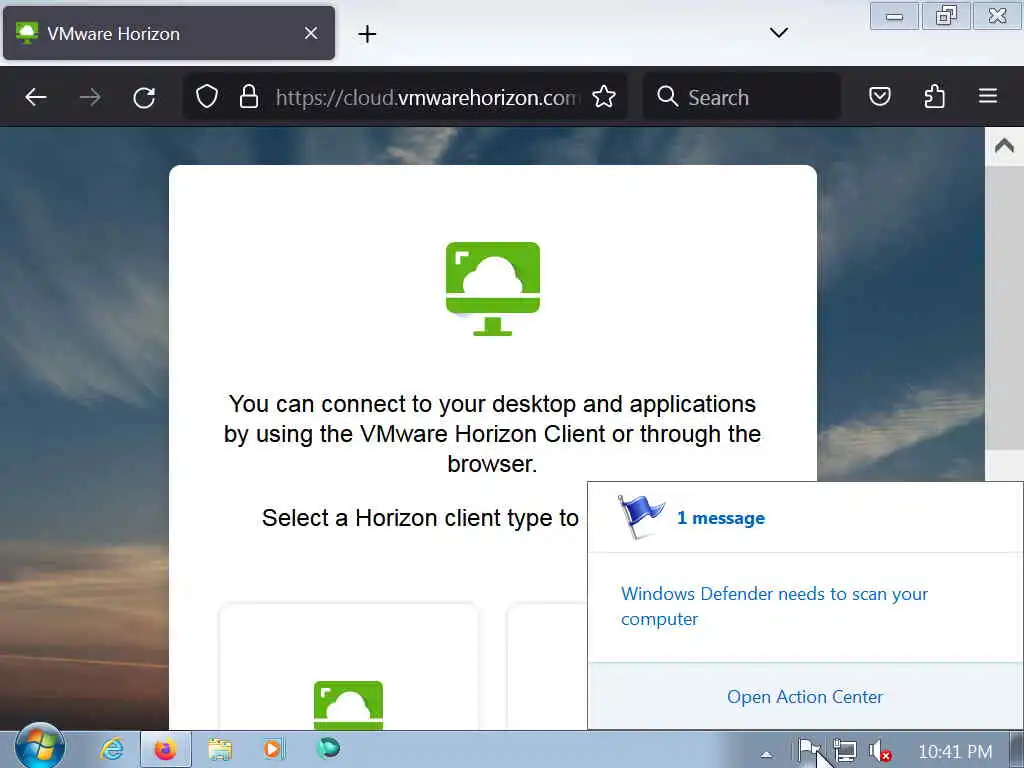Viewport: 1024px width, 768px height.
Task: Click the page scrollbar up arrow
Action: [1004, 146]
